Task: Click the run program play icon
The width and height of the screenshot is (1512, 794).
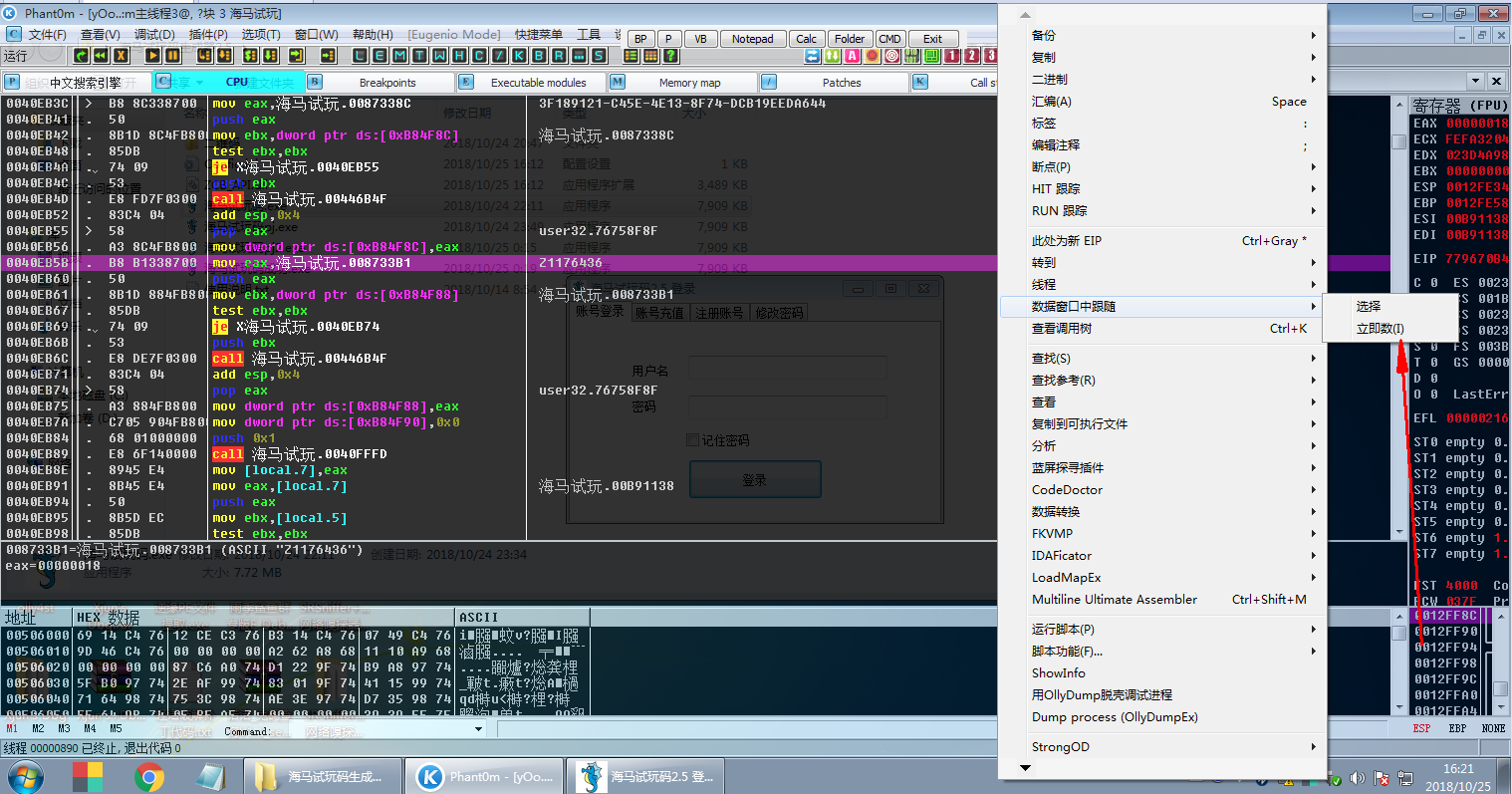Action: click(x=153, y=56)
